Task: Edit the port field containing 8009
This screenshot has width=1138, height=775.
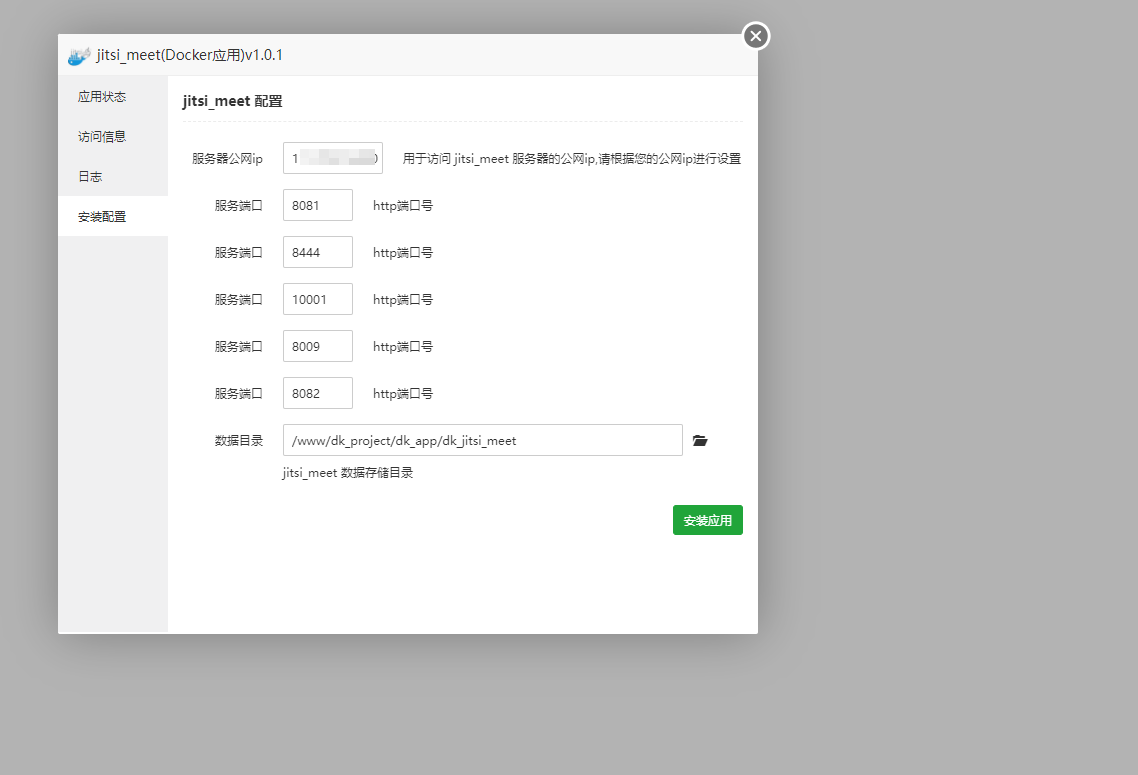Action: [x=318, y=346]
